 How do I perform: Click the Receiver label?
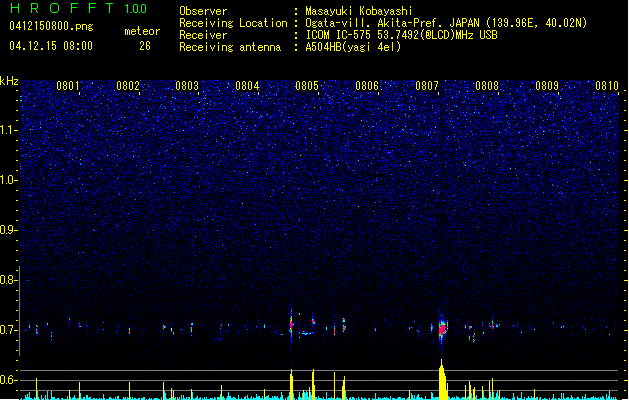click(x=203, y=35)
